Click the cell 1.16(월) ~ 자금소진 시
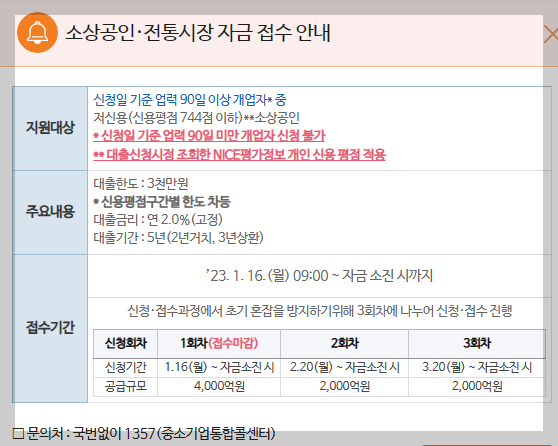The height and width of the screenshot is (446, 558). pos(219,367)
